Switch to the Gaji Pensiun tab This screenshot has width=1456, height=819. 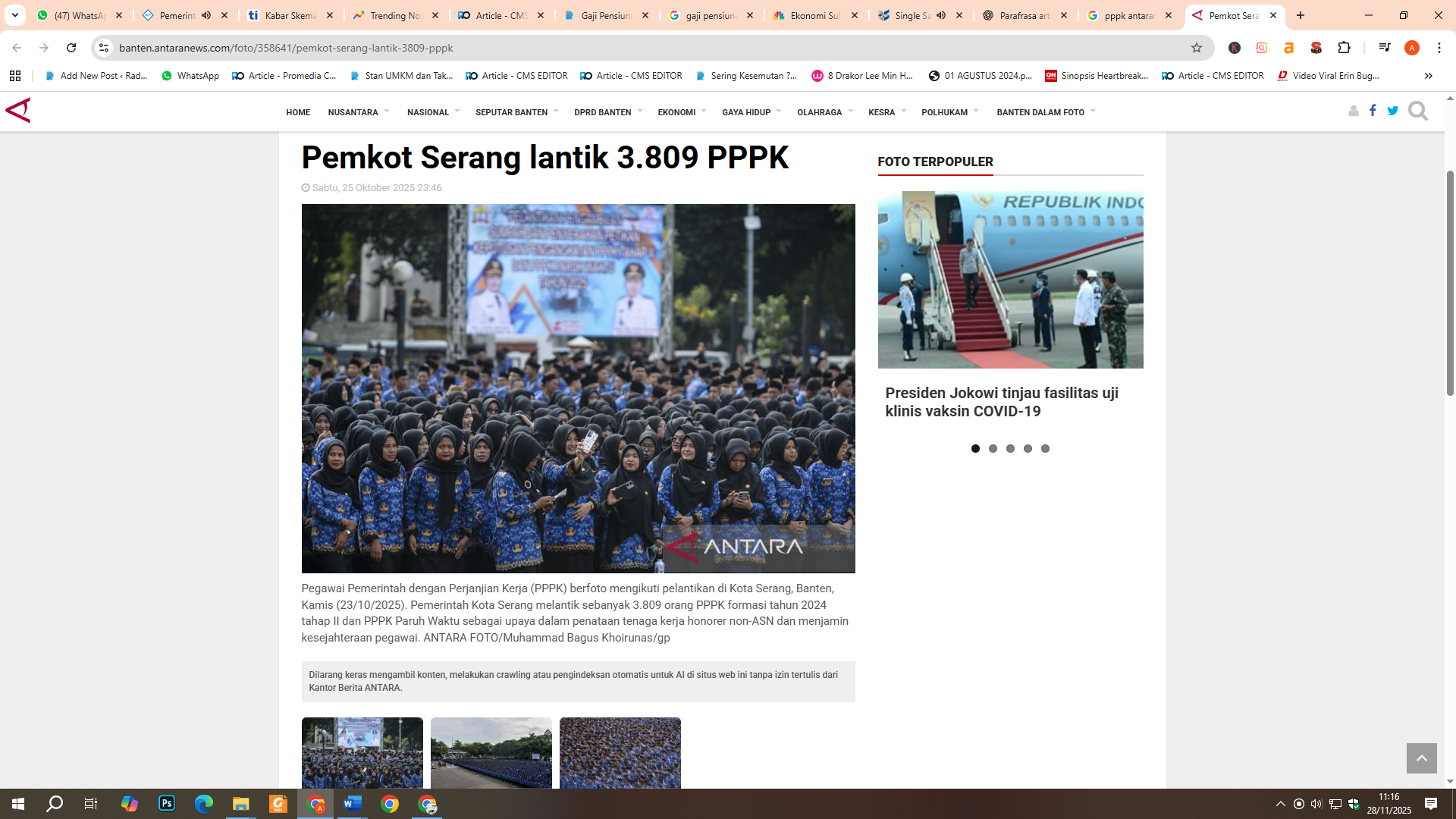(x=604, y=14)
